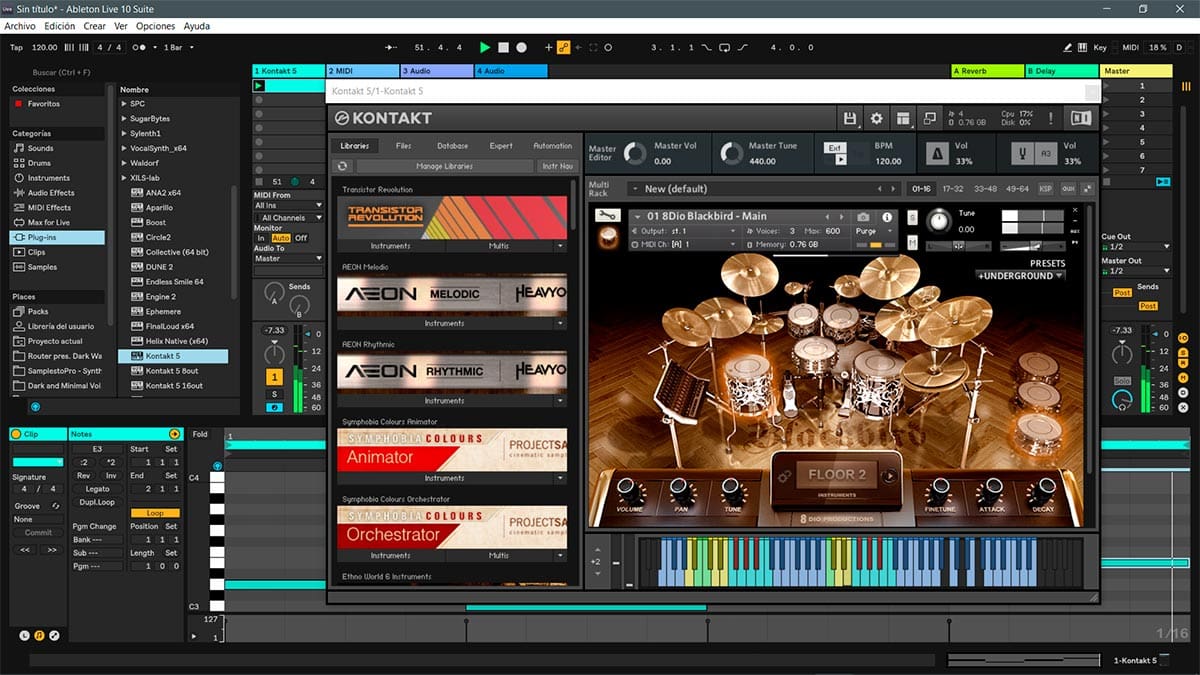Click the Instr Nav button
Image resolution: width=1200 pixels, height=675 pixels.
click(x=557, y=166)
